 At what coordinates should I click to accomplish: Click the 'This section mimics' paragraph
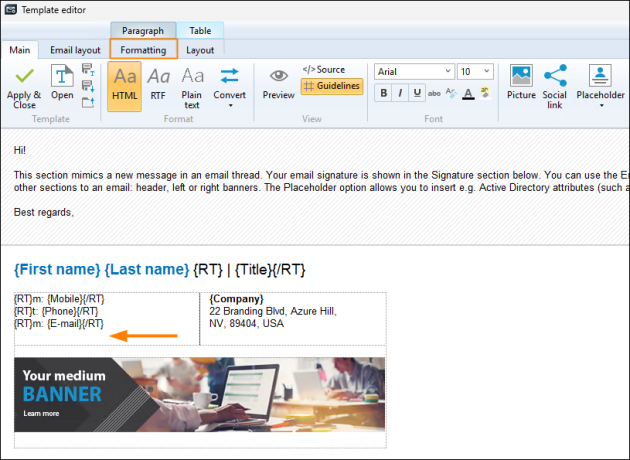coord(321,181)
